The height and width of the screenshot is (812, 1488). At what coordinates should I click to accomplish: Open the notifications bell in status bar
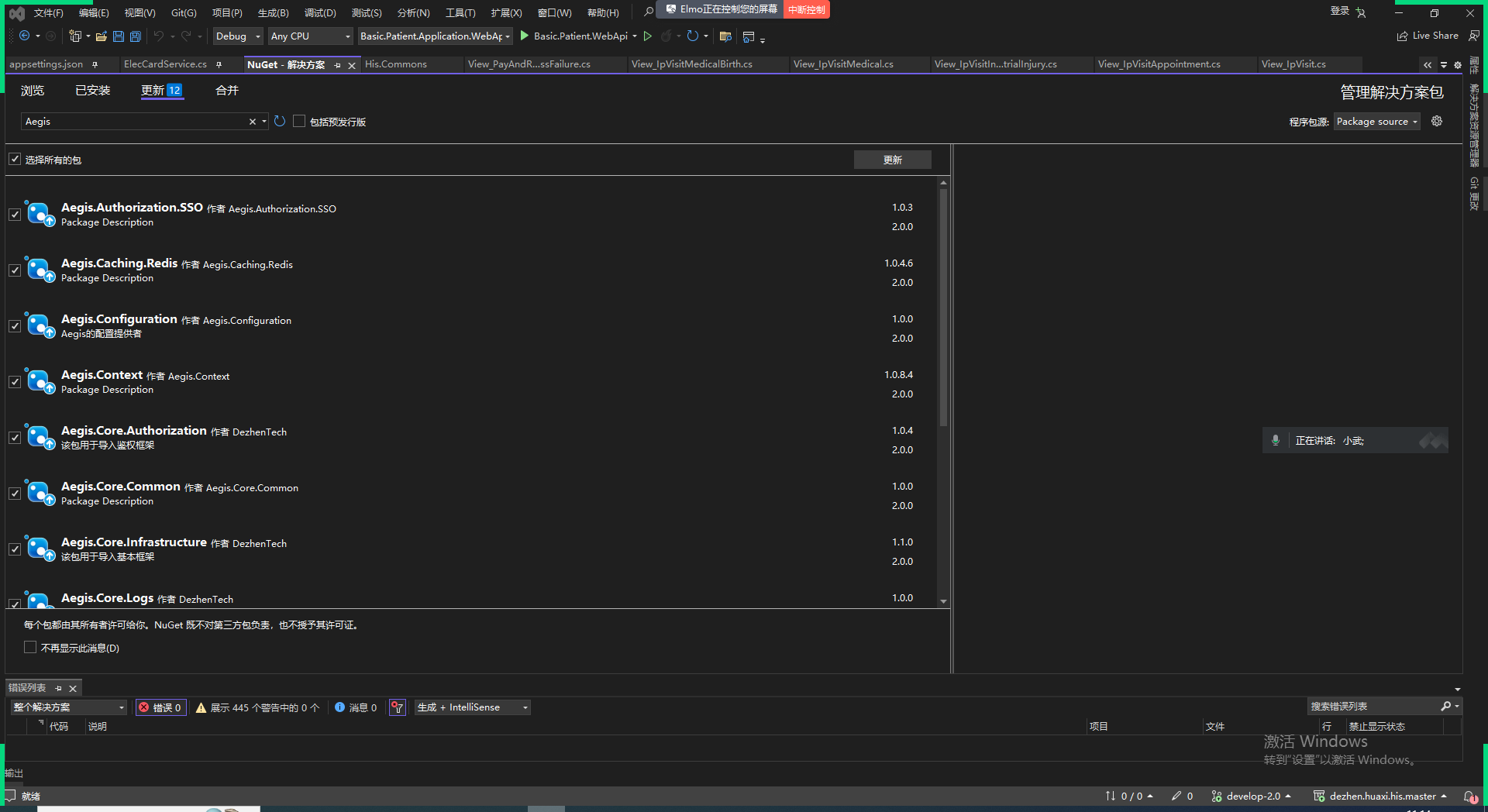(x=1469, y=797)
